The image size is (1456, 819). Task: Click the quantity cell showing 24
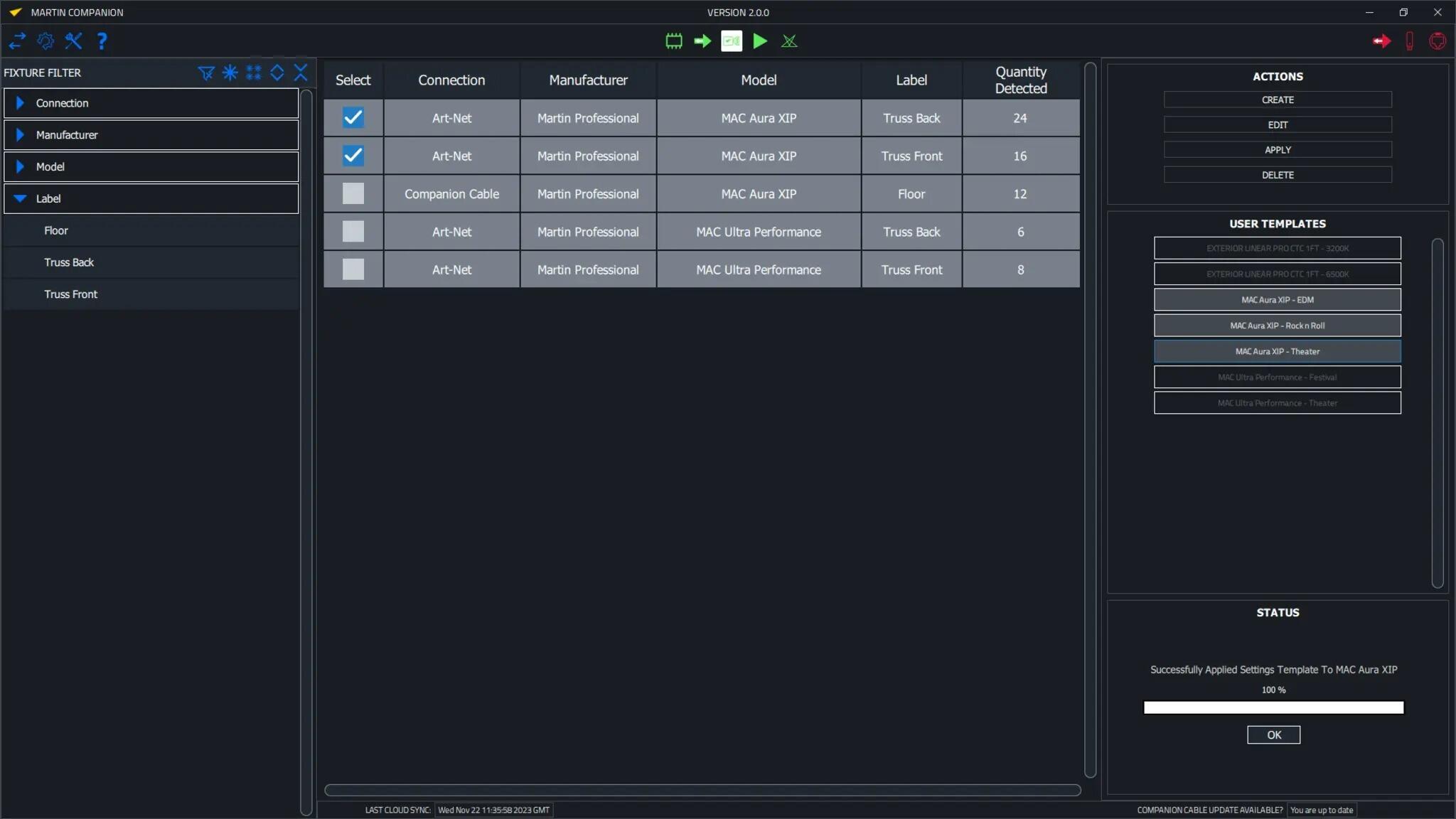point(1021,118)
